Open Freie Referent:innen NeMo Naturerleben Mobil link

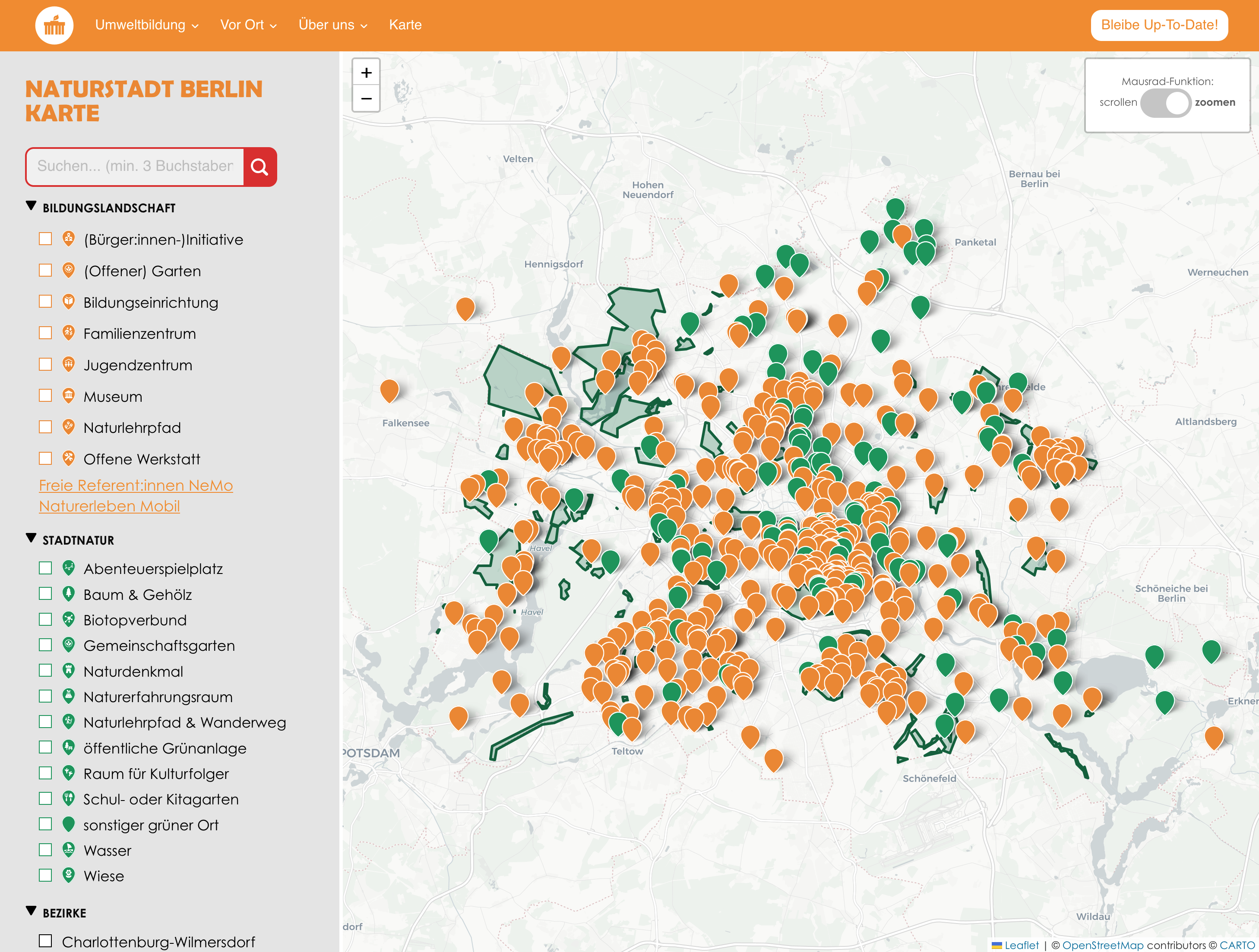pyautogui.click(x=136, y=495)
